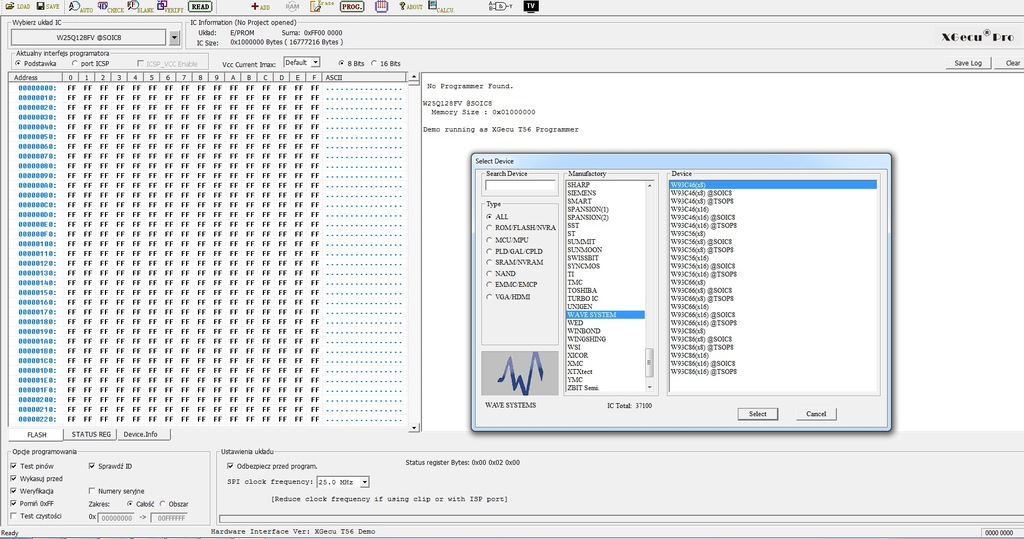This screenshot has height=539, width=1024.
Task: Enable the Numery seryjne checkbox
Action: (x=93, y=491)
